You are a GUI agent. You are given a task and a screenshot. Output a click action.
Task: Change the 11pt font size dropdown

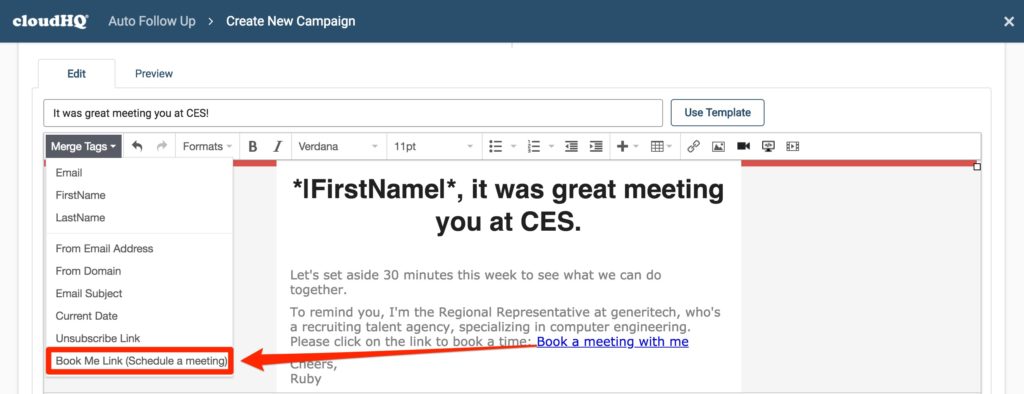click(434, 146)
